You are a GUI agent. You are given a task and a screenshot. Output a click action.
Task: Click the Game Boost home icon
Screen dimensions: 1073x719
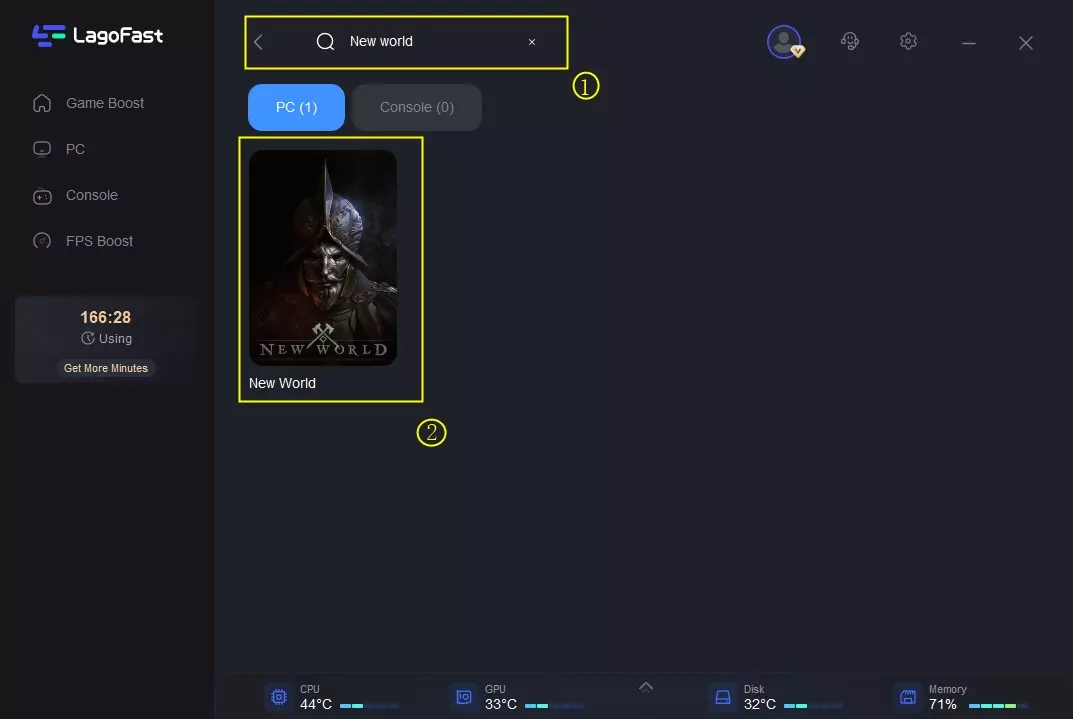pyautogui.click(x=42, y=103)
